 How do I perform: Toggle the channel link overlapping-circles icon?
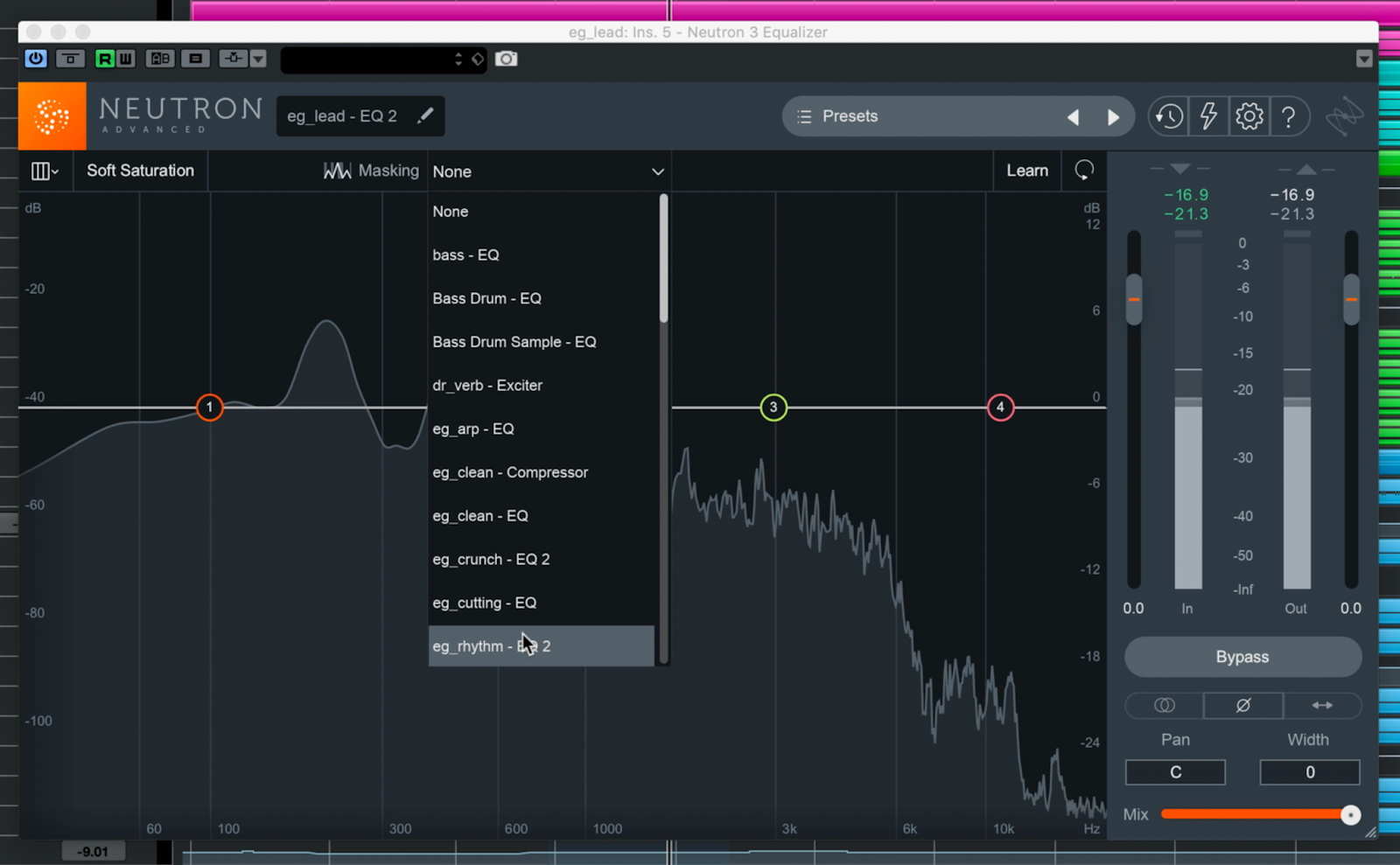point(1165,705)
